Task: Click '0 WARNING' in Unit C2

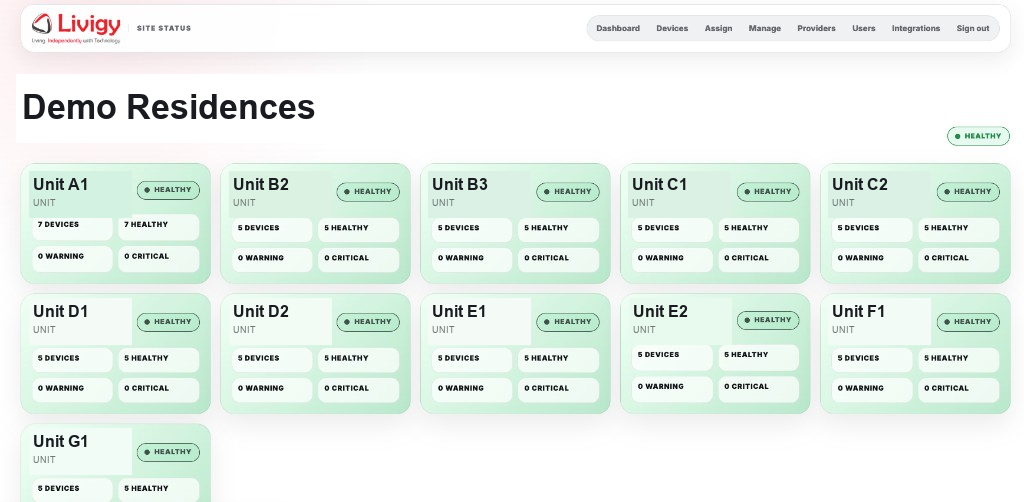Action: [x=872, y=260]
